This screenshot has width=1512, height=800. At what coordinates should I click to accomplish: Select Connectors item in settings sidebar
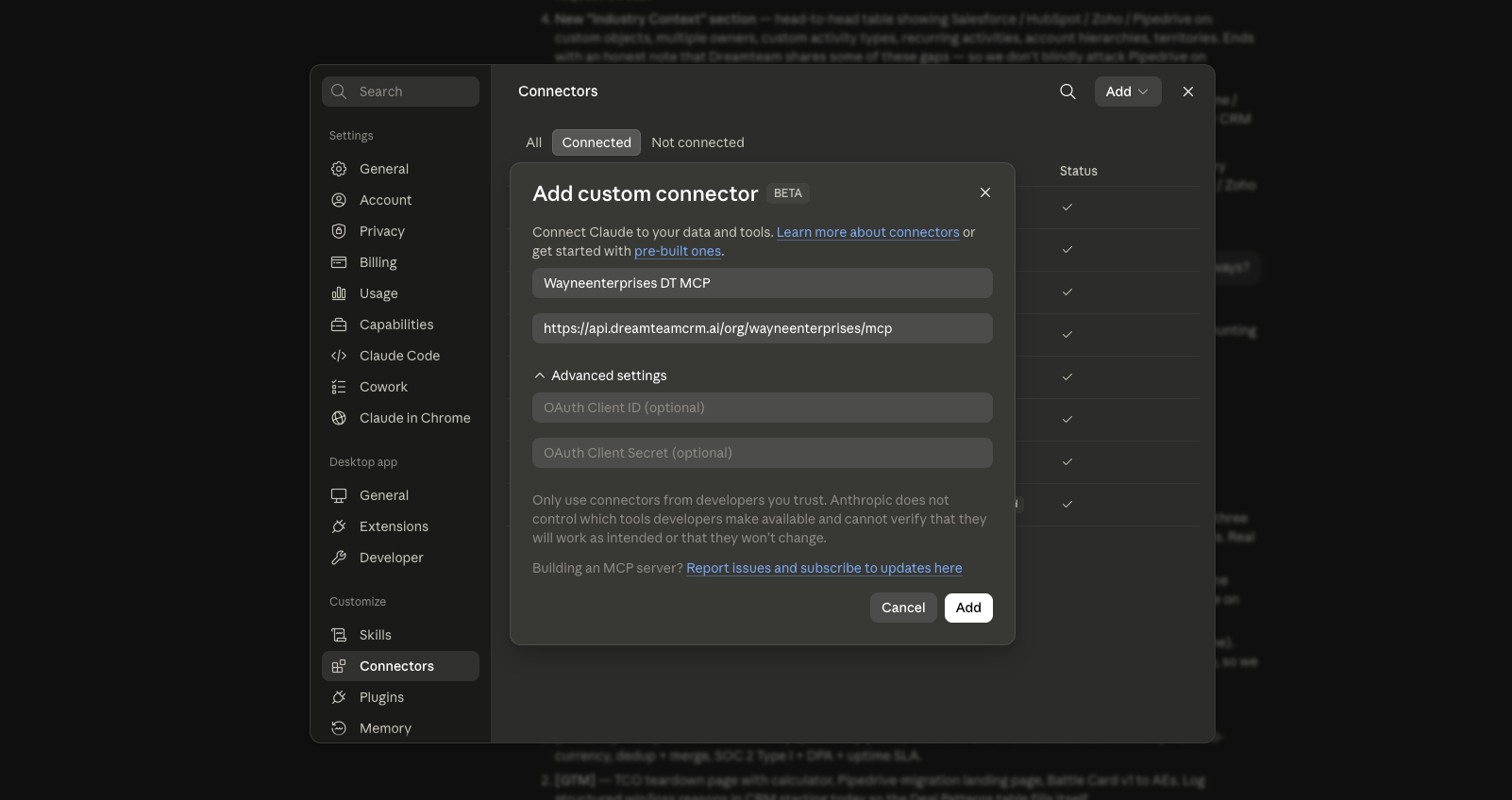click(400, 666)
